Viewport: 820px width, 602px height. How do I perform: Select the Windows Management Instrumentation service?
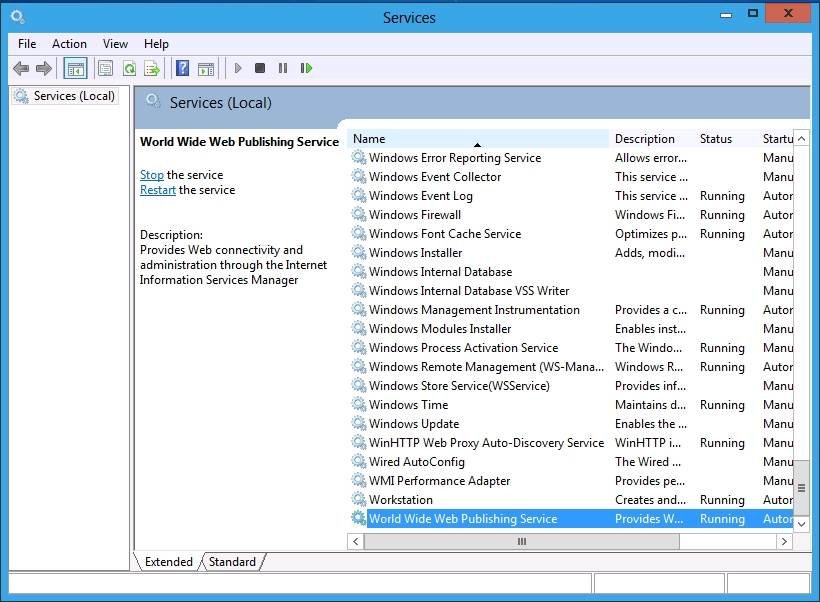click(571, 310)
